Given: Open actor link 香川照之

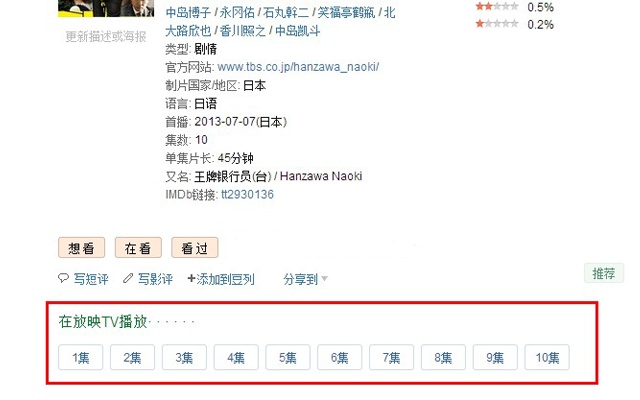Looking at the screenshot, I should tap(242, 31).
